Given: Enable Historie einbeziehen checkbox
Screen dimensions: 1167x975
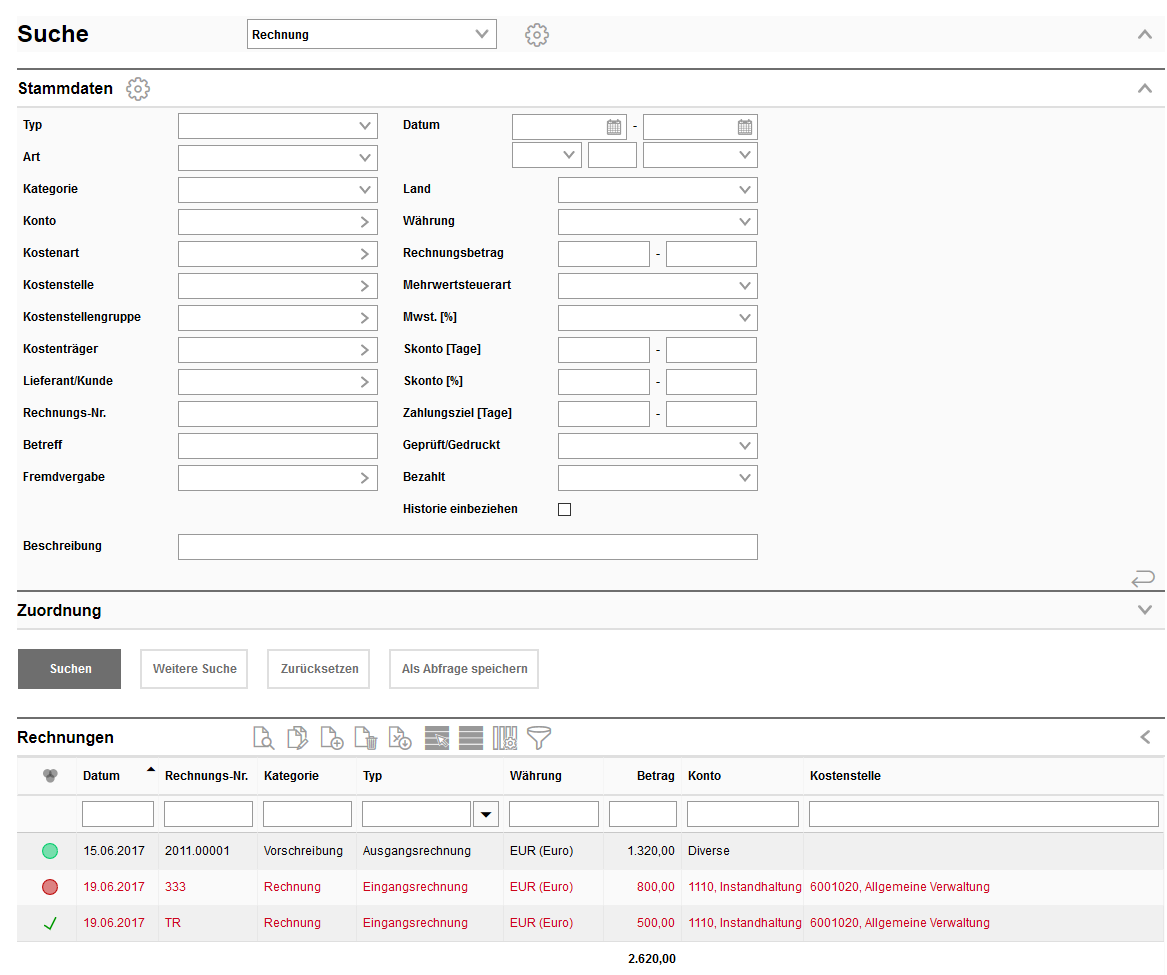Looking at the screenshot, I should pyautogui.click(x=565, y=510).
